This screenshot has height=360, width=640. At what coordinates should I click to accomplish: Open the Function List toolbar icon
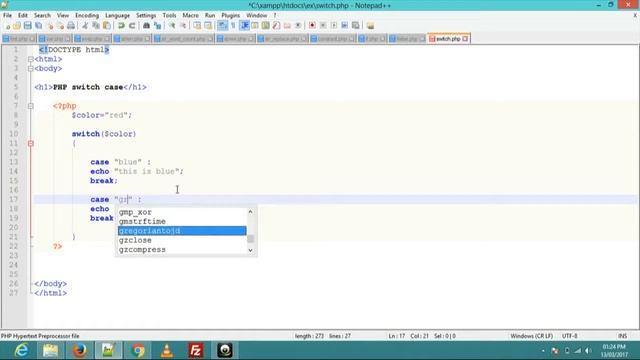coord(276,26)
